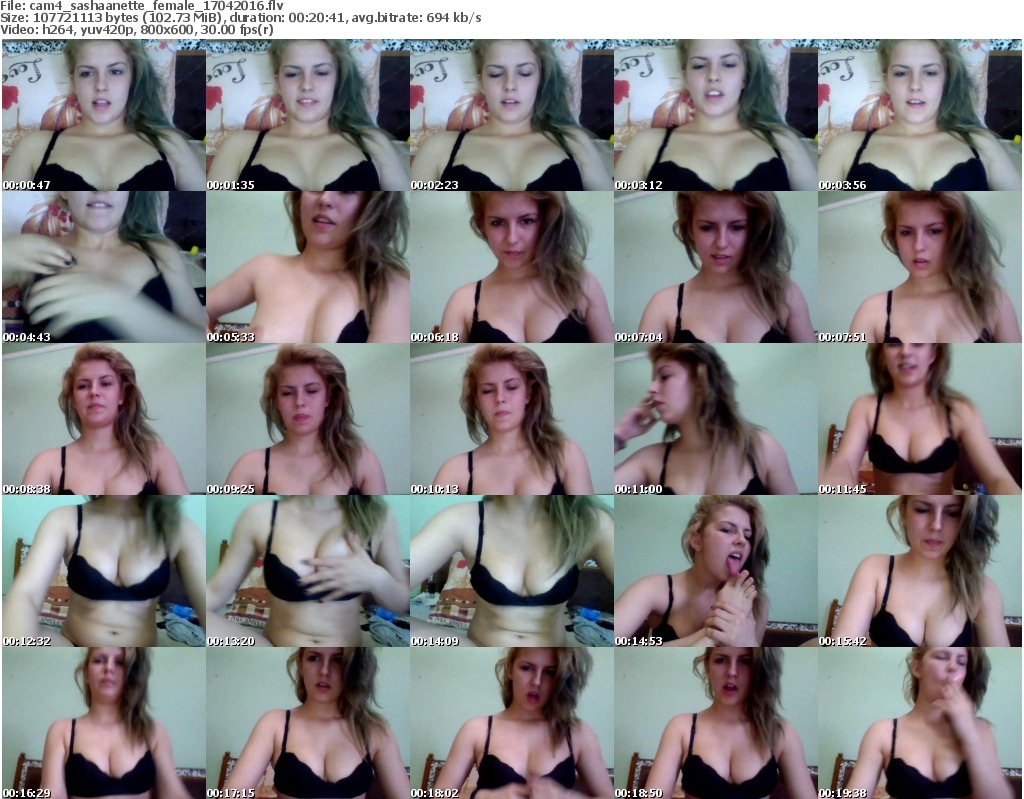Open the thumbnail stamped 00:00:47
The width and height of the screenshot is (1024, 799).
(104, 115)
